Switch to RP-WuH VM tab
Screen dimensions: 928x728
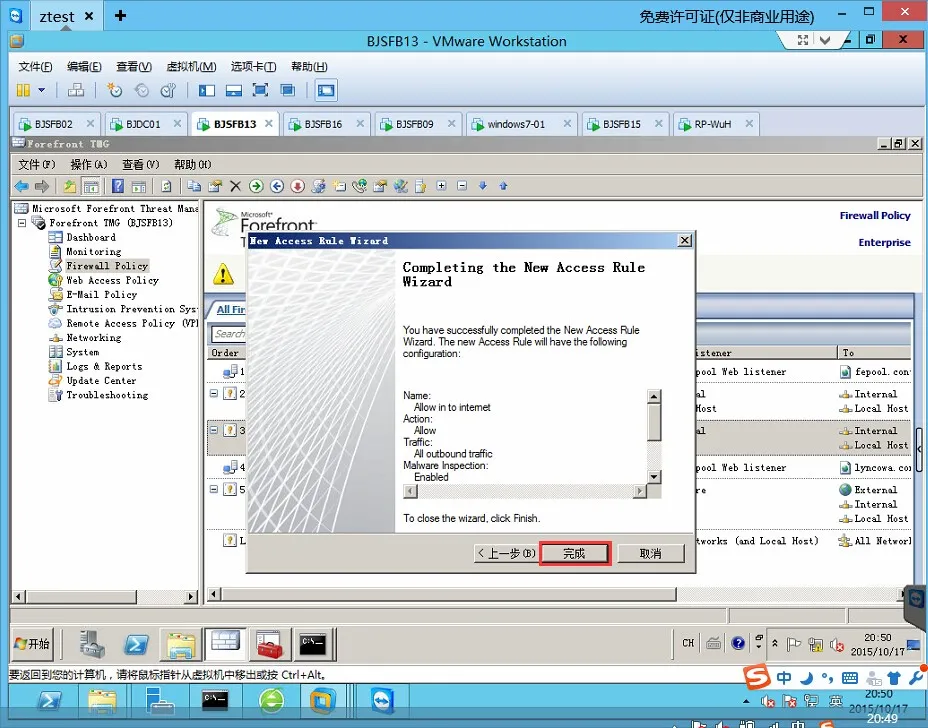point(712,124)
